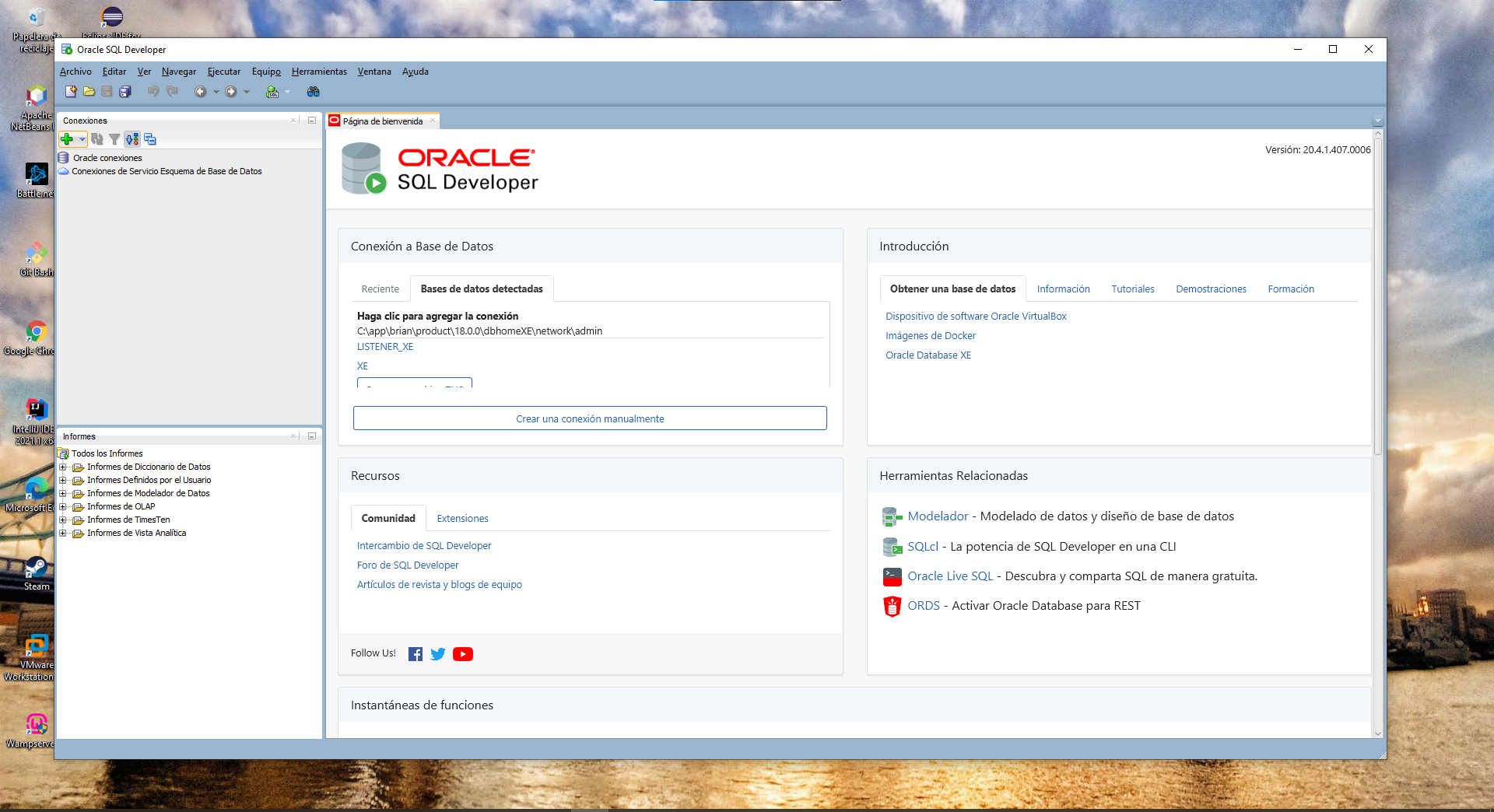The height and width of the screenshot is (812, 1494).
Task: Select Conexiones de Servicio Esquema de Base de Datos
Action: [x=167, y=171]
